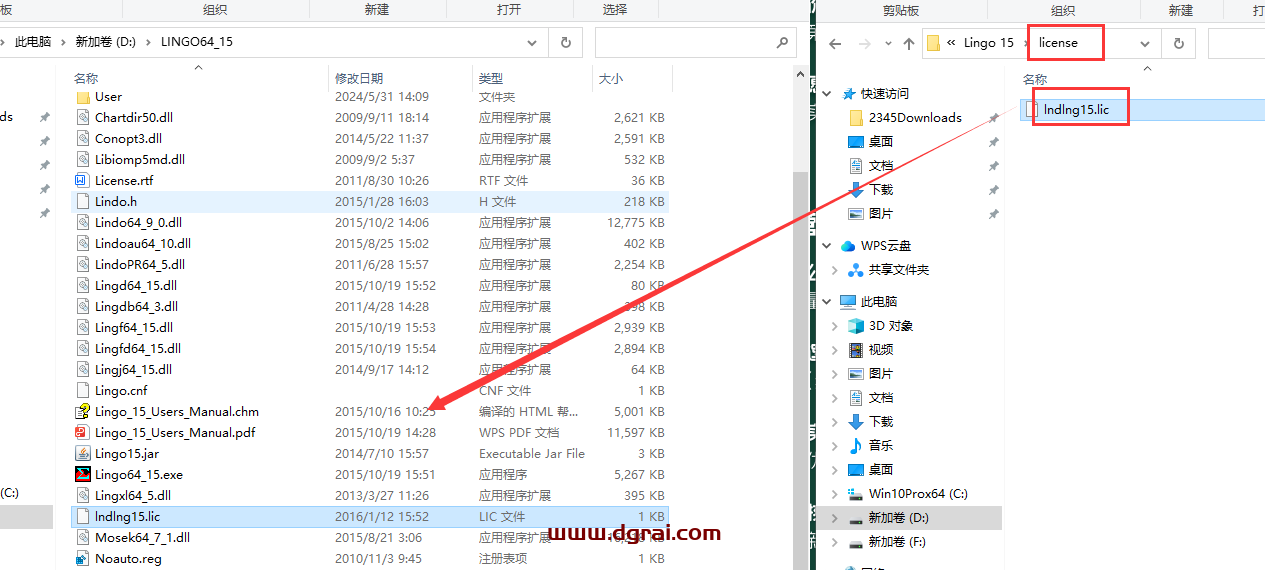Click the Lingo15.jar Java icon

coord(83,453)
